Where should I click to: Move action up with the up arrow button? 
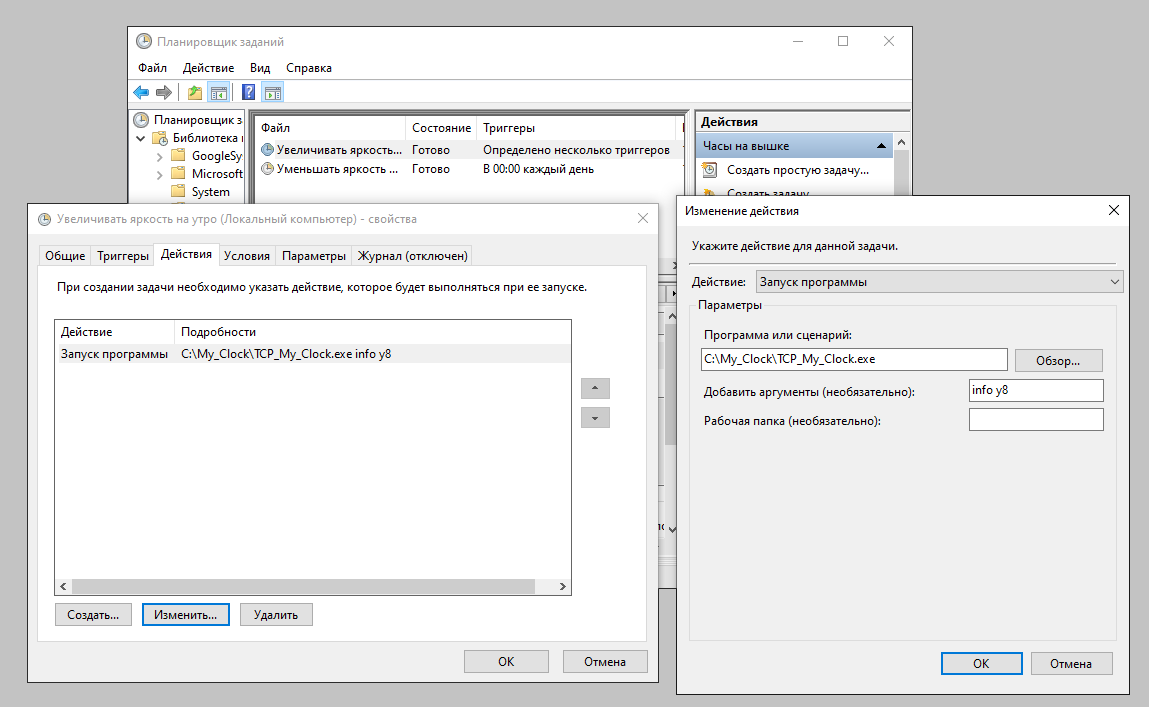[x=595, y=388]
